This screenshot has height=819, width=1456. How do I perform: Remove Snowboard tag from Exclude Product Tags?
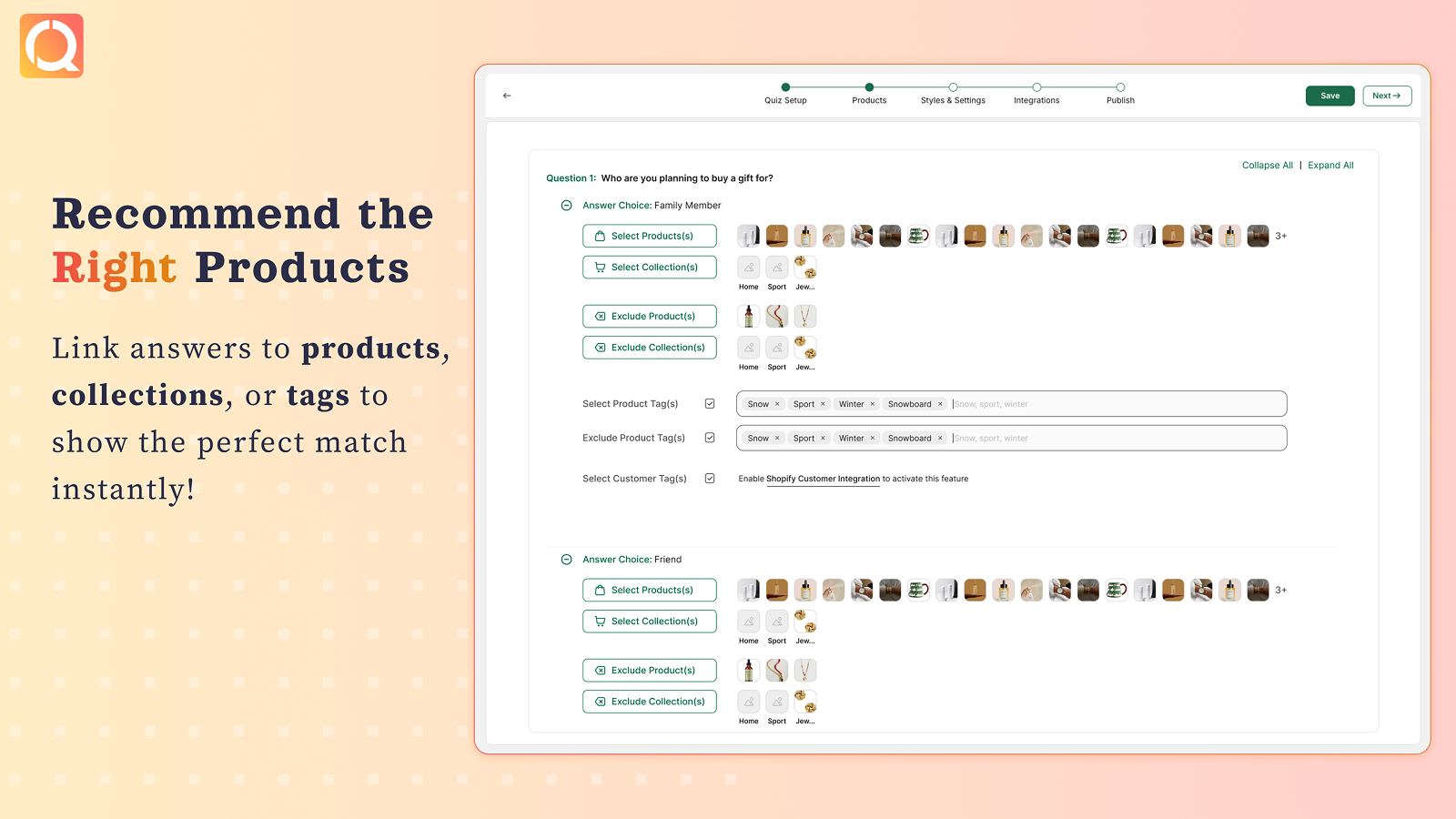tap(940, 438)
